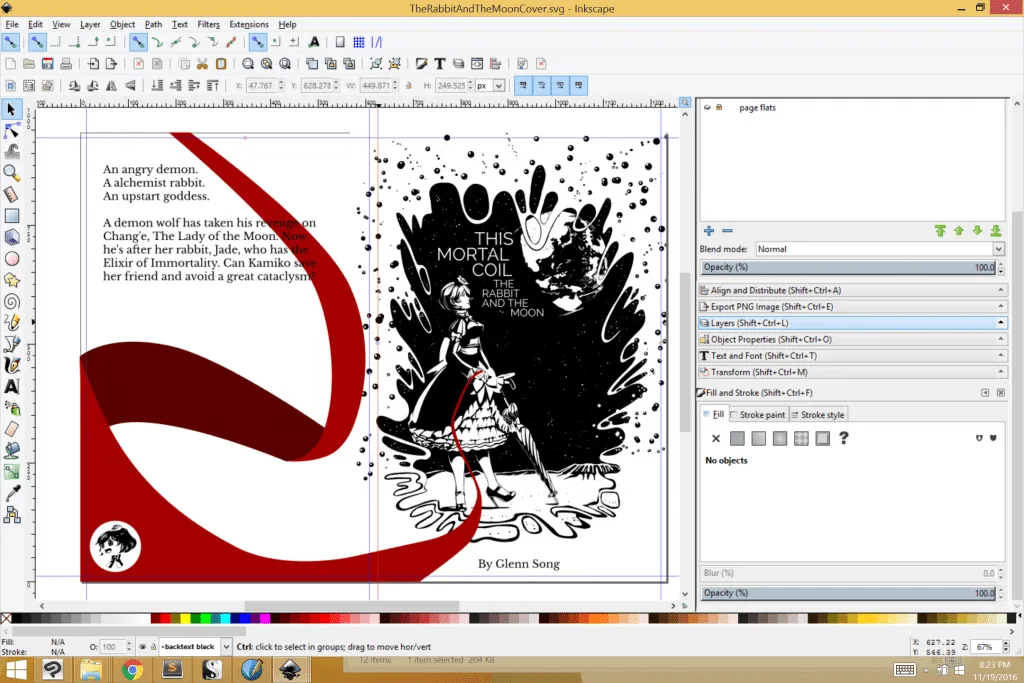Select the Spiral tool
The height and width of the screenshot is (683, 1024).
point(12,301)
